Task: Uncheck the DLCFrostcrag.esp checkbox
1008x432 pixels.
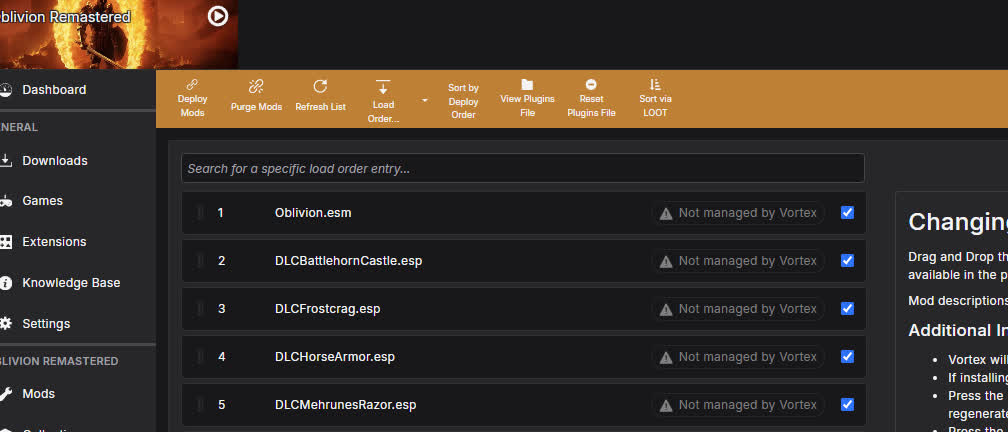Action: click(x=847, y=309)
